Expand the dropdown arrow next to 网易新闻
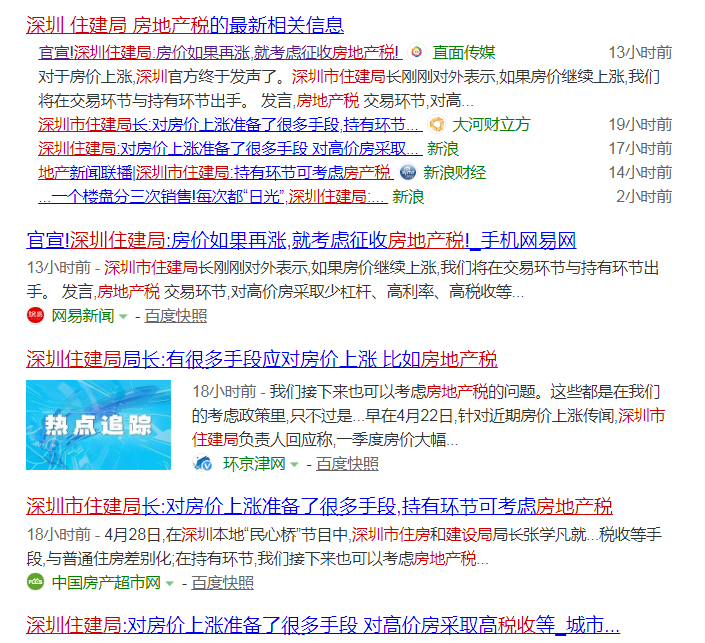The image size is (705, 643). tap(123, 317)
